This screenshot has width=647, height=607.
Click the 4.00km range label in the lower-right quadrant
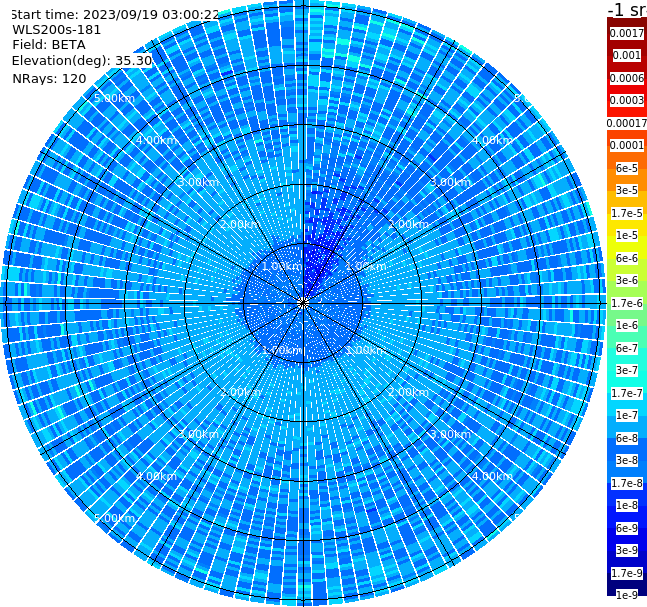[x=492, y=476]
